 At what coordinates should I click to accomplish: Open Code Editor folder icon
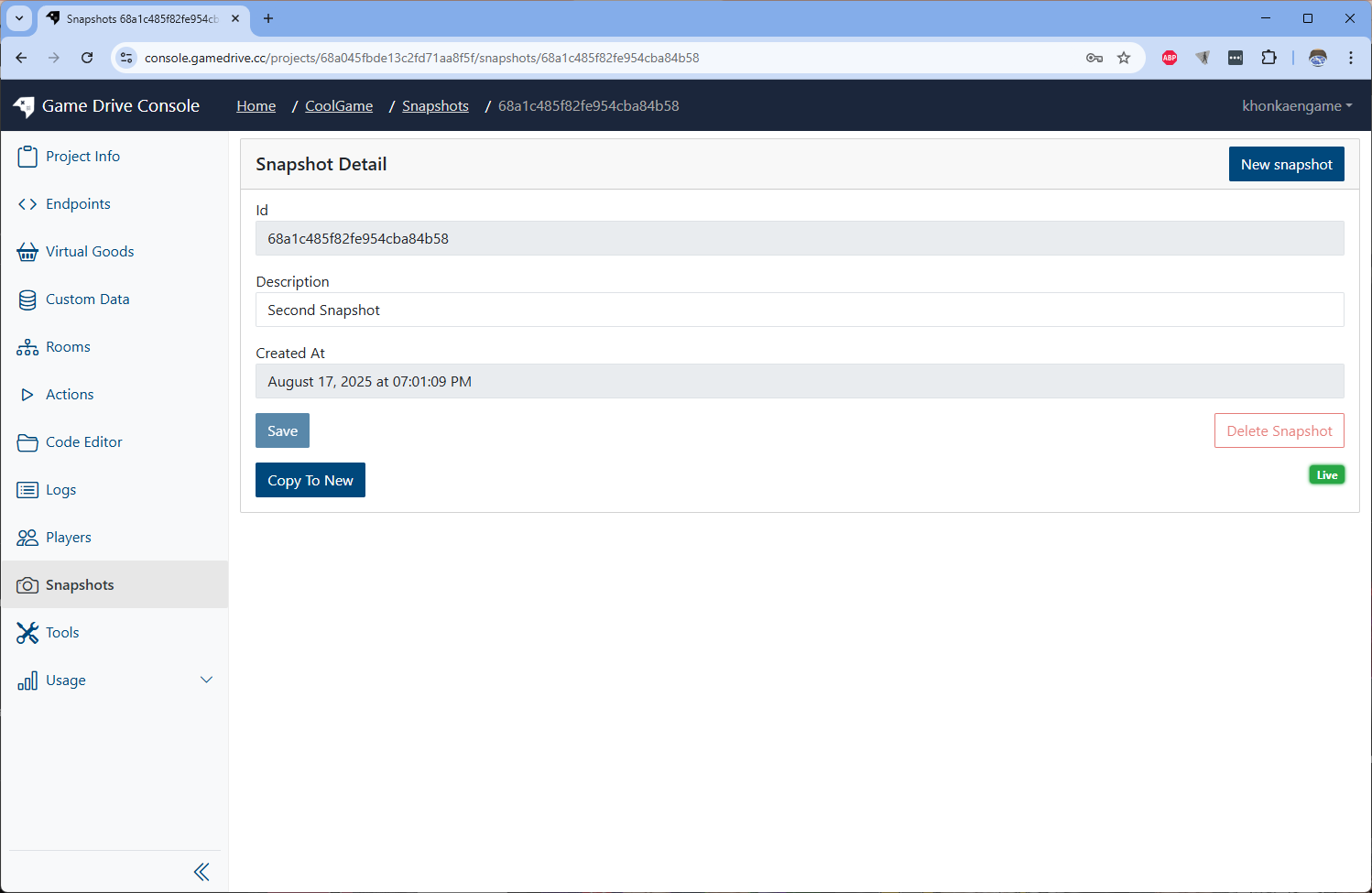[27, 442]
